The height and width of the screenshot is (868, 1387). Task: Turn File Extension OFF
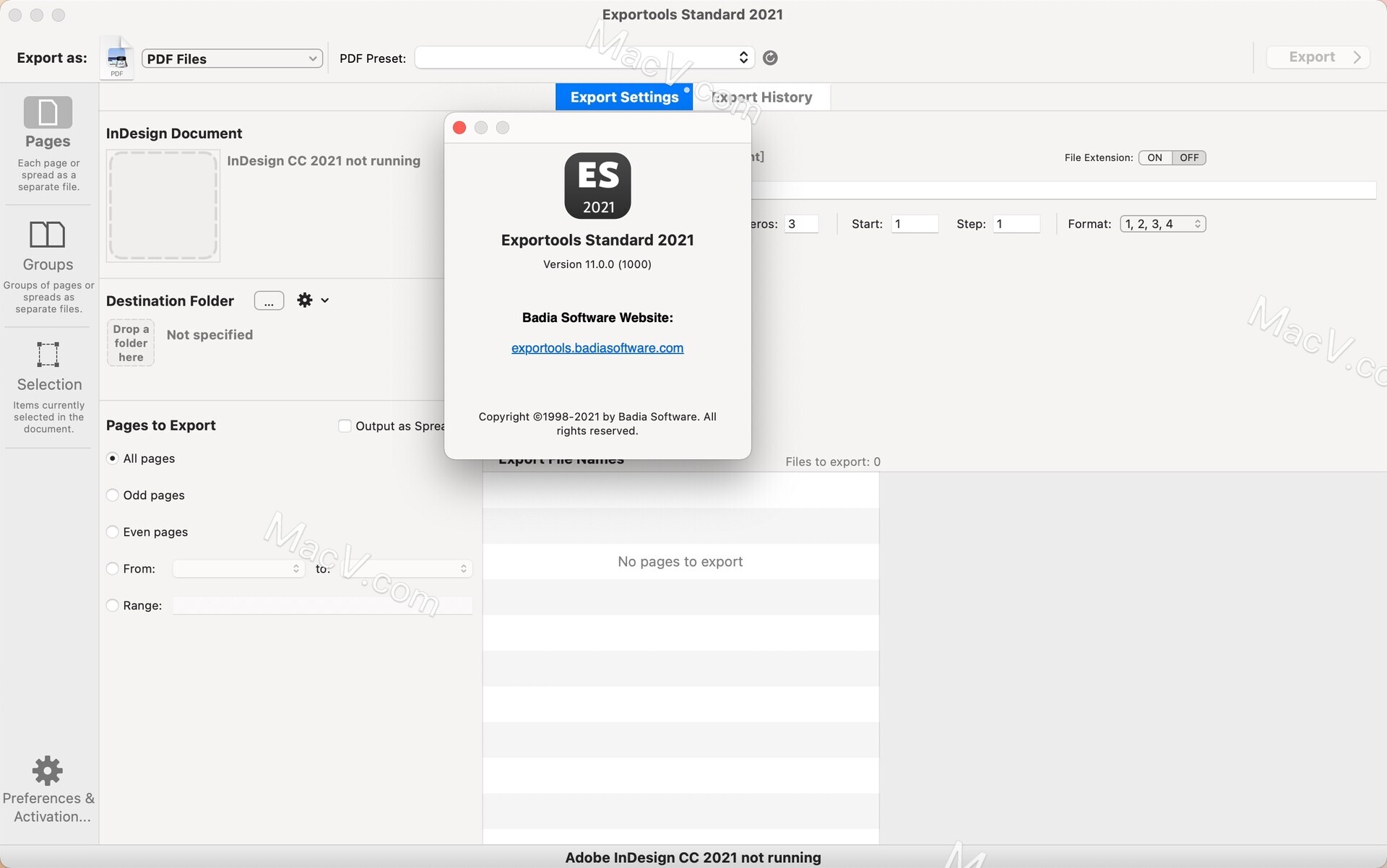[x=1189, y=157]
